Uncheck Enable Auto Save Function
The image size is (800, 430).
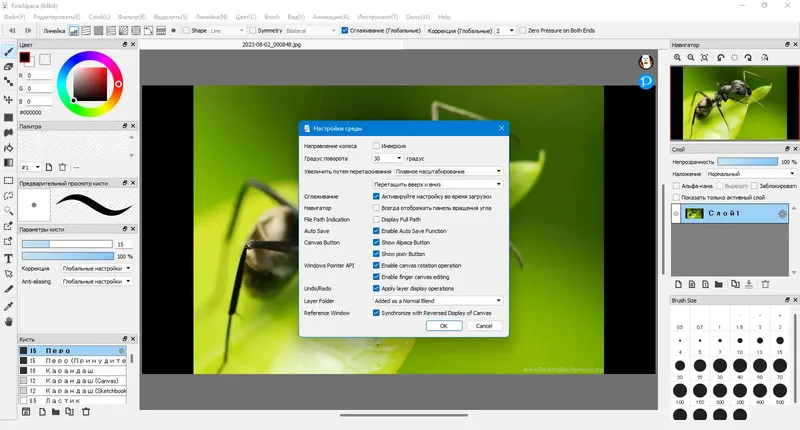375,231
